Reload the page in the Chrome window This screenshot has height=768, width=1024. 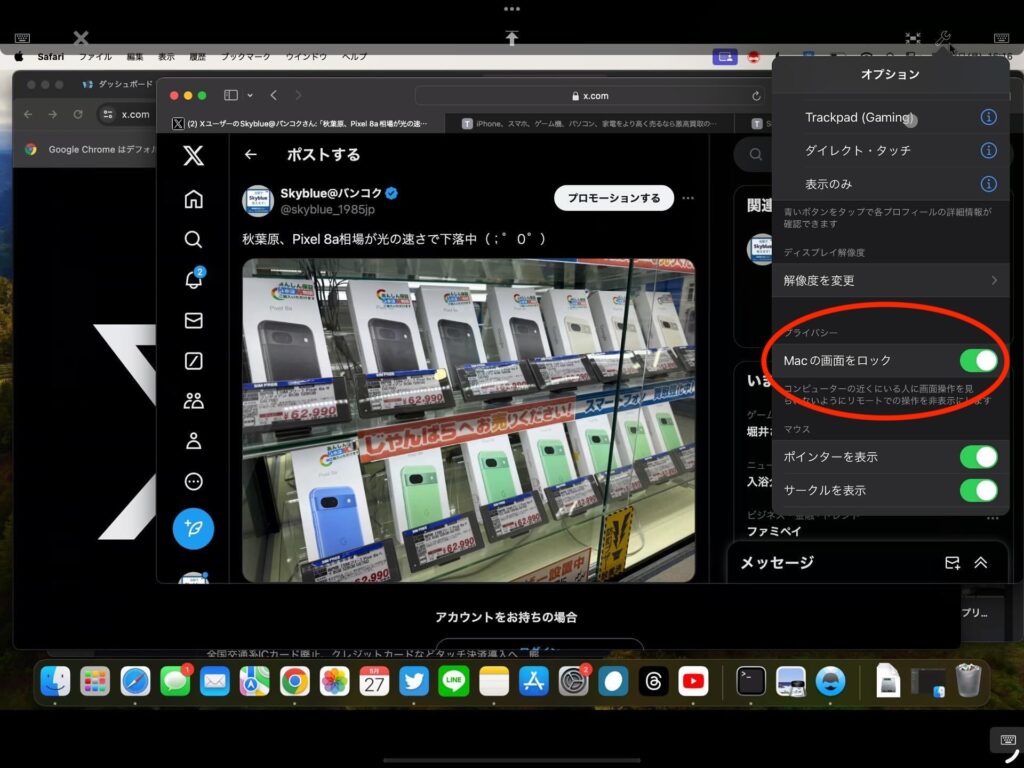(78, 114)
